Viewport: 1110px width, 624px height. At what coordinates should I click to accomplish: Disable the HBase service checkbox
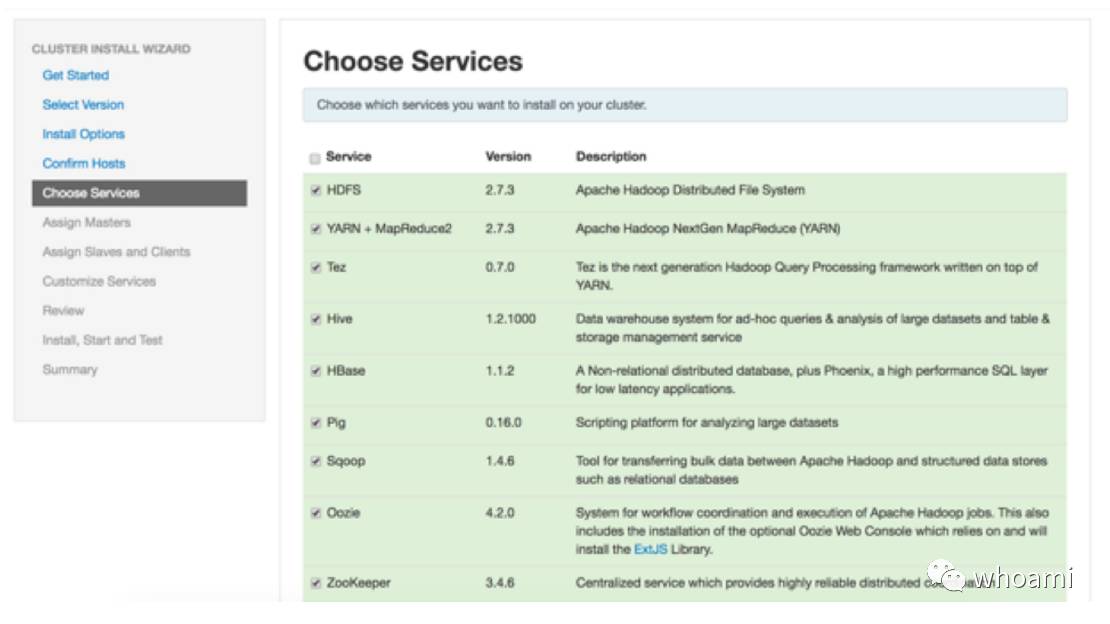316,371
